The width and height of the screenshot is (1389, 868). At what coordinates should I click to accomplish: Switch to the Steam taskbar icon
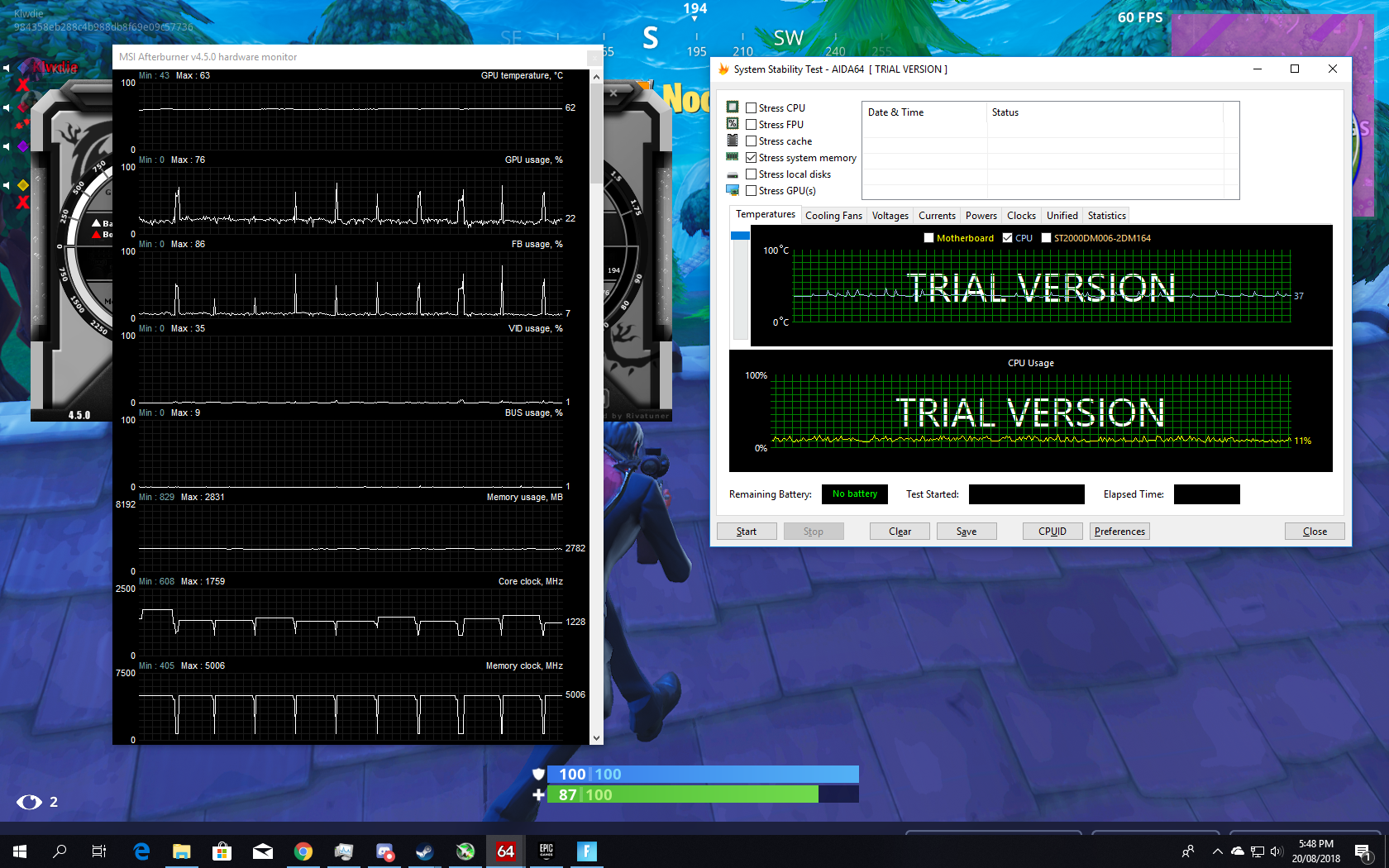pyautogui.click(x=425, y=851)
